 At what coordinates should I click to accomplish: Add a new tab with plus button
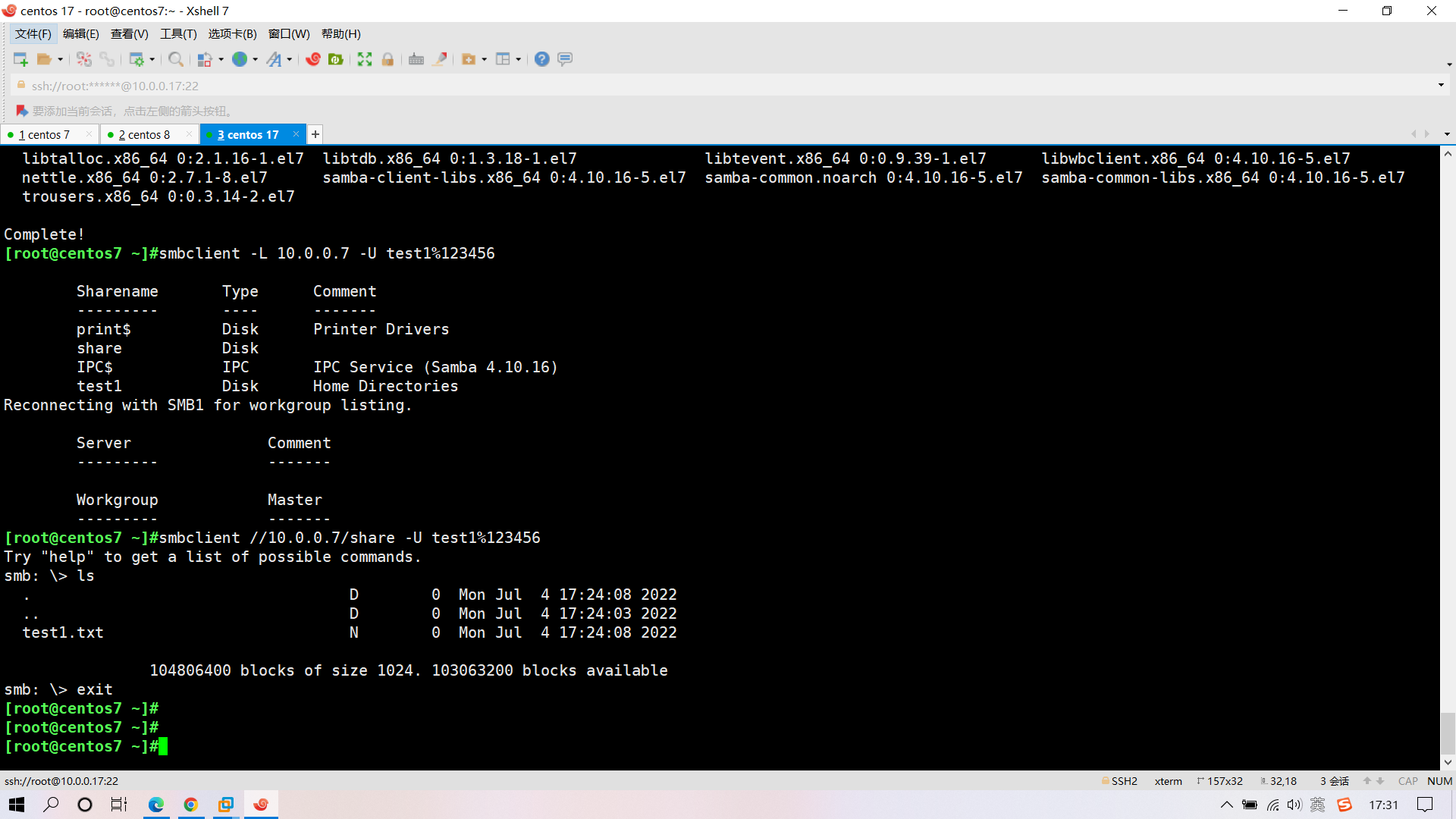[x=315, y=135]
